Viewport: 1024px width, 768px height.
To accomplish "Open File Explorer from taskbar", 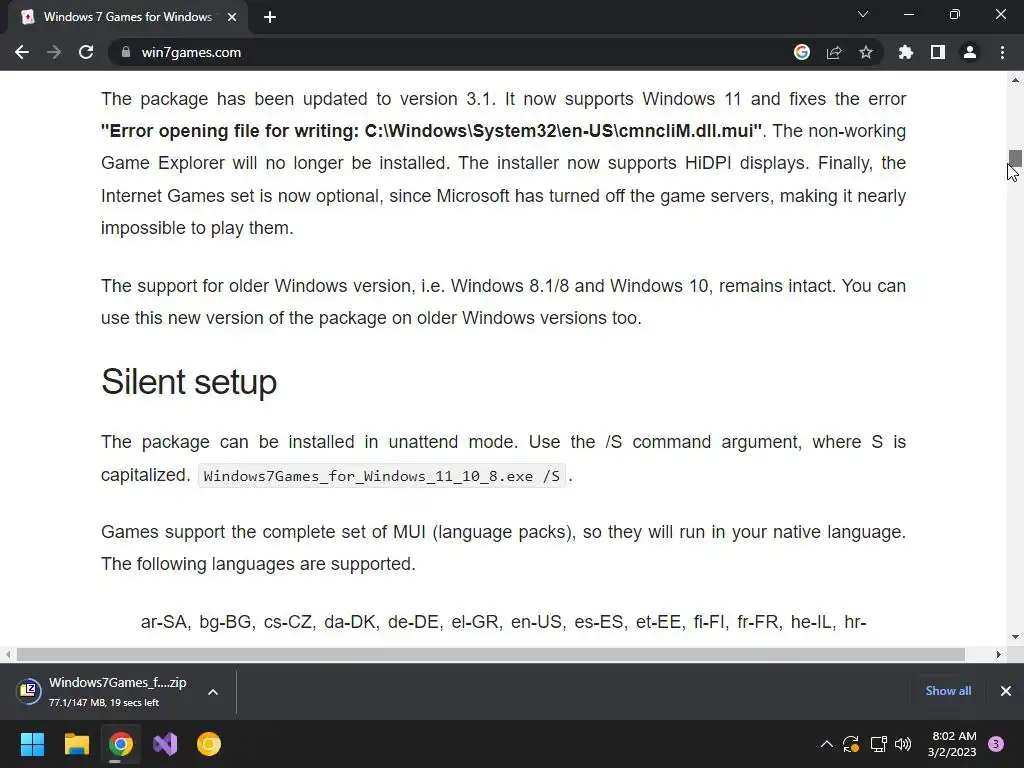I will [x=76, y=744].
